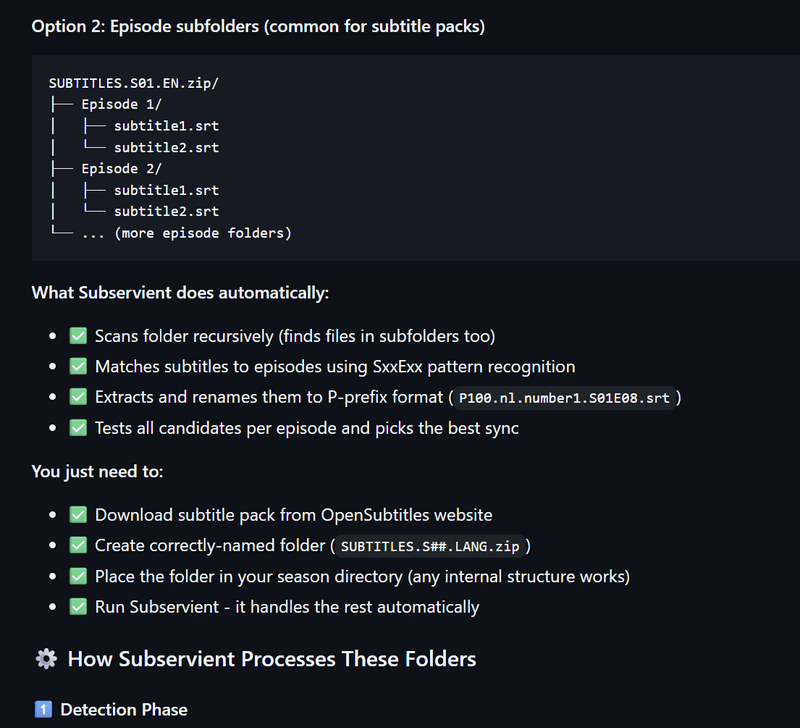
Task: Click checkmark emoji beside Place the folder
Action: point(78,576)
